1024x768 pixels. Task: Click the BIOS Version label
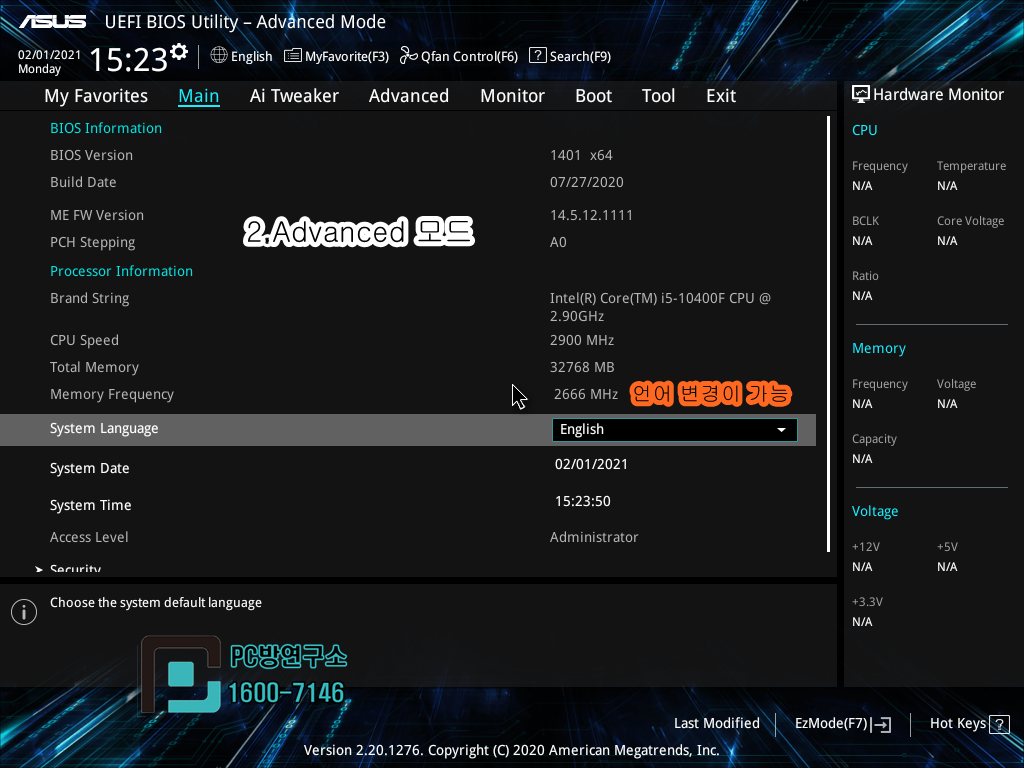point(91,155)
